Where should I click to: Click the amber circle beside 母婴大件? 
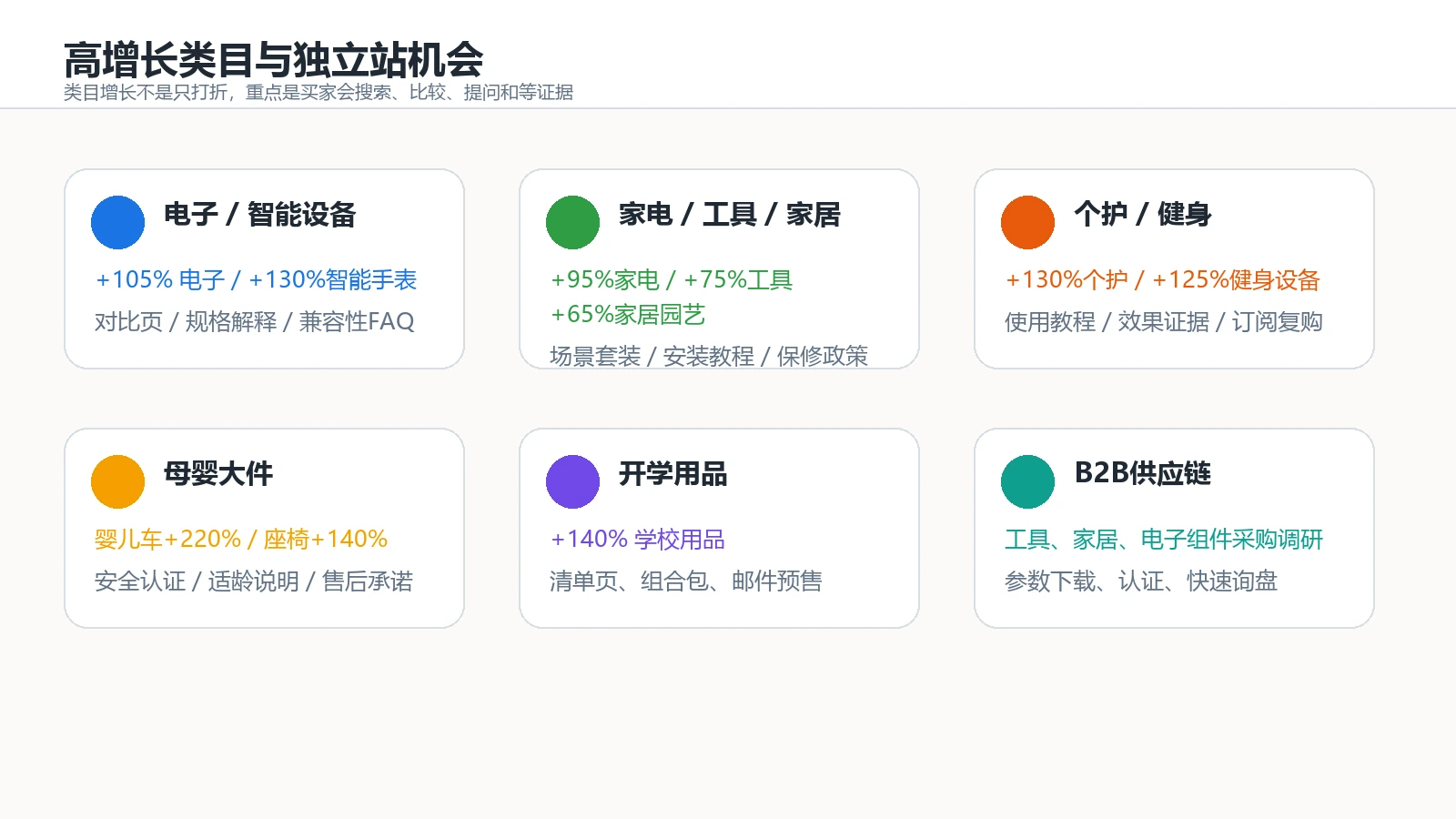[x=117, y=481]
